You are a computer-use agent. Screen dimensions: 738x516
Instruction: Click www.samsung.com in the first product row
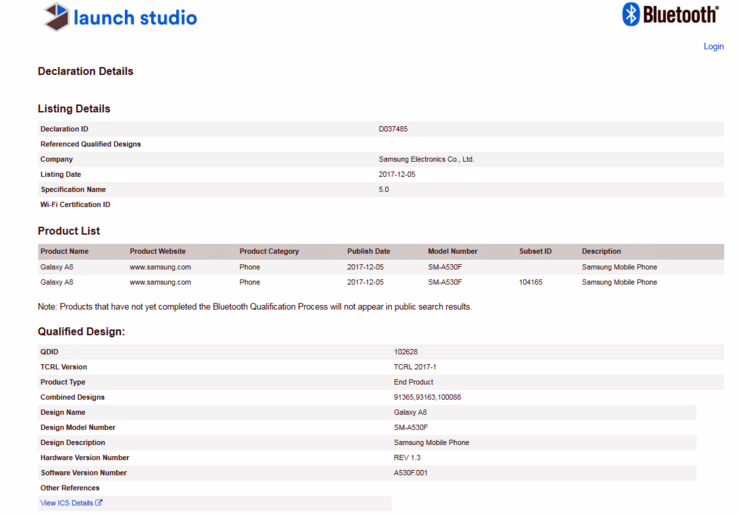tap(160, 267)
